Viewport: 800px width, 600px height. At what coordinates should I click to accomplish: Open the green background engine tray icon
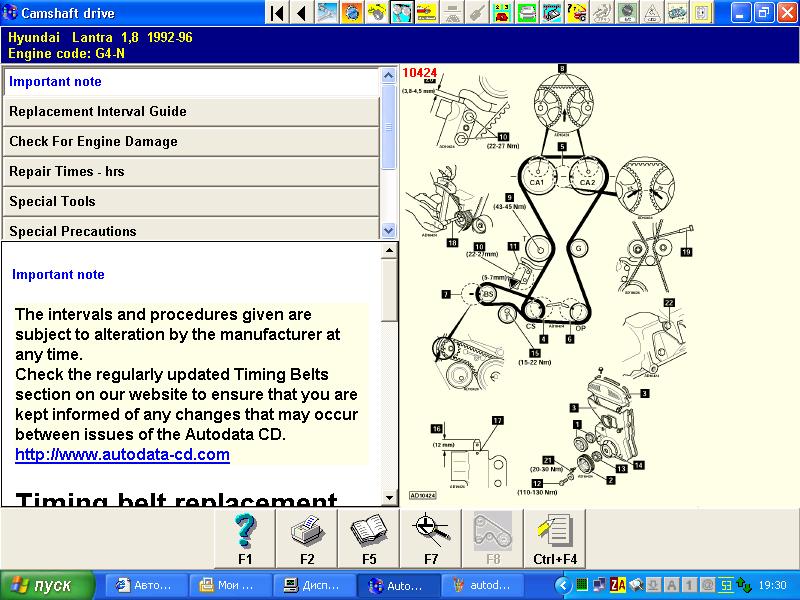pos(527,12)
